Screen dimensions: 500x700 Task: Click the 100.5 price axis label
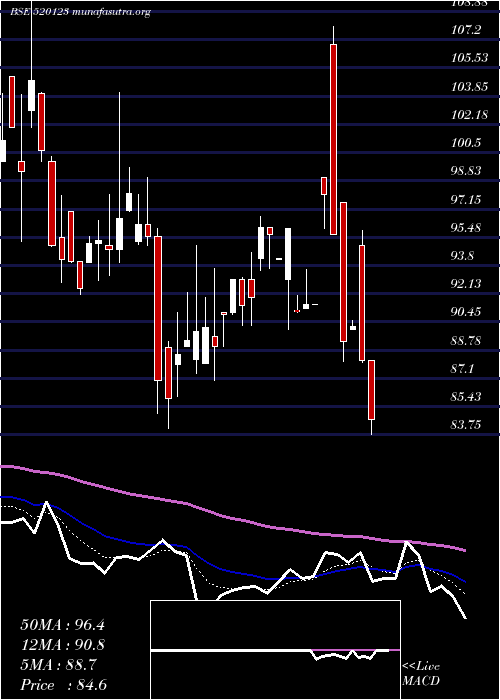click(x=466, y=143)
